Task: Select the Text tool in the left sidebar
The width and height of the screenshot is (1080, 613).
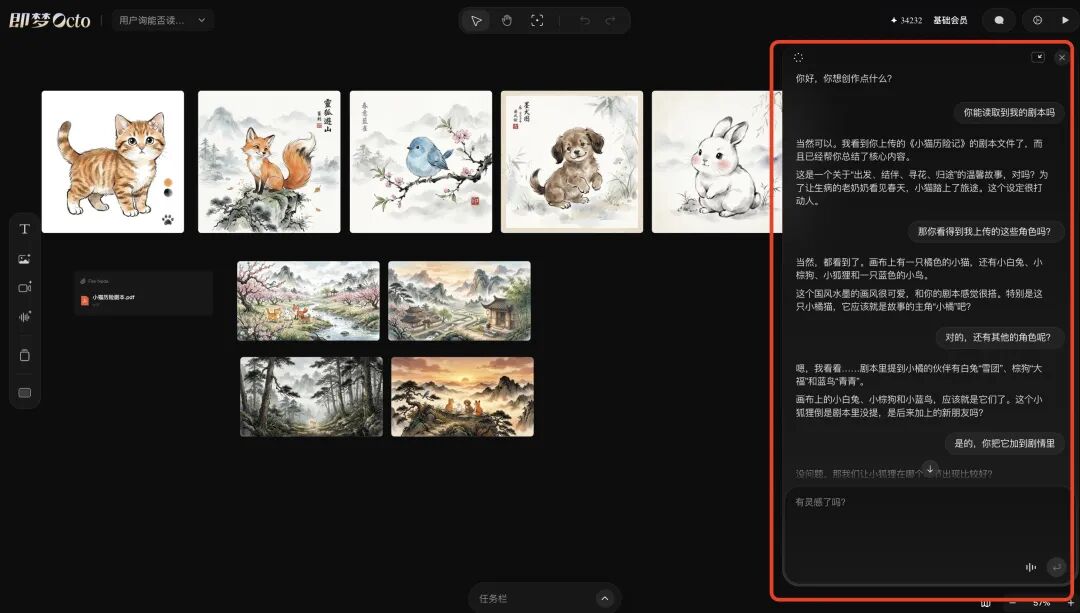Action: click(x=24, y=228)
